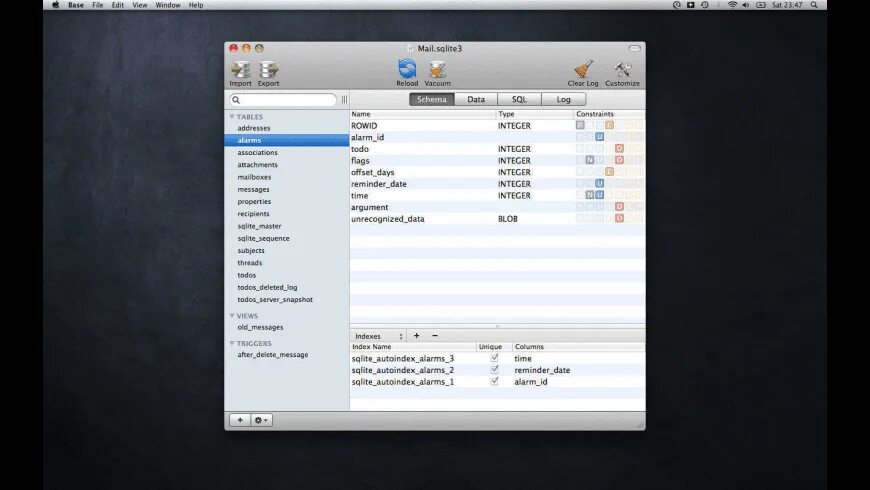Collapse the TABLES section triangle
This screenshot has width=870, height=490.
point(231,117)
